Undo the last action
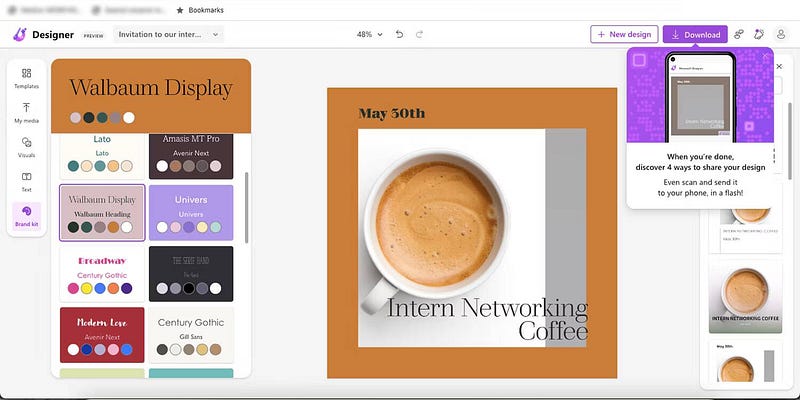This screenshot has width=800, height=400. click(399, 34)
